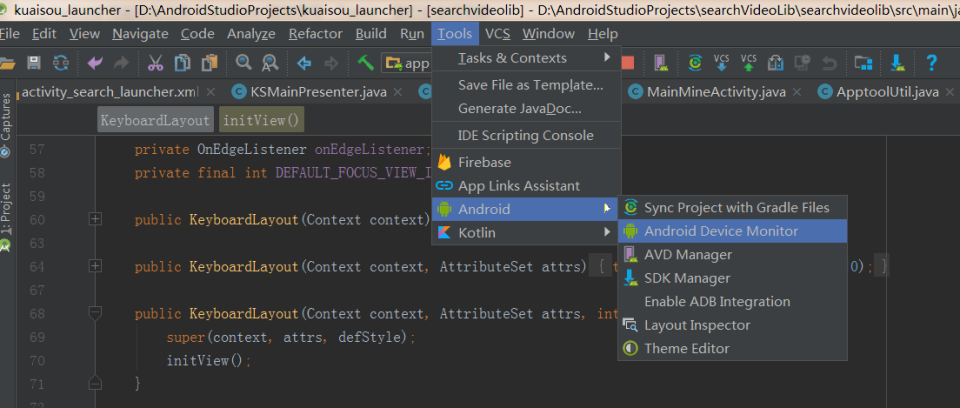Click VCS Commit Changes icon
The height and width of the screenshot is (408, 960).
748,62
